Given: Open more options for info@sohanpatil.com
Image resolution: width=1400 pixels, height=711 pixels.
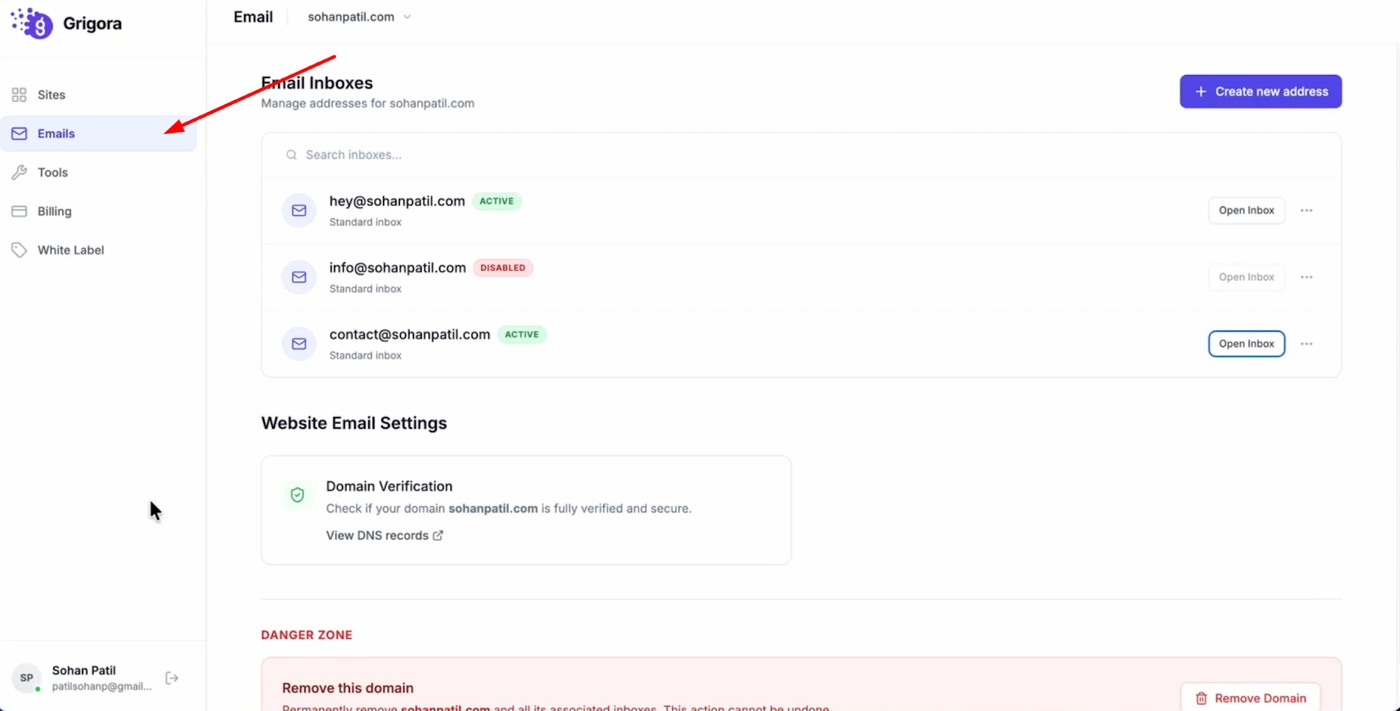Looking at the screenshot, I should (1306, 277).
